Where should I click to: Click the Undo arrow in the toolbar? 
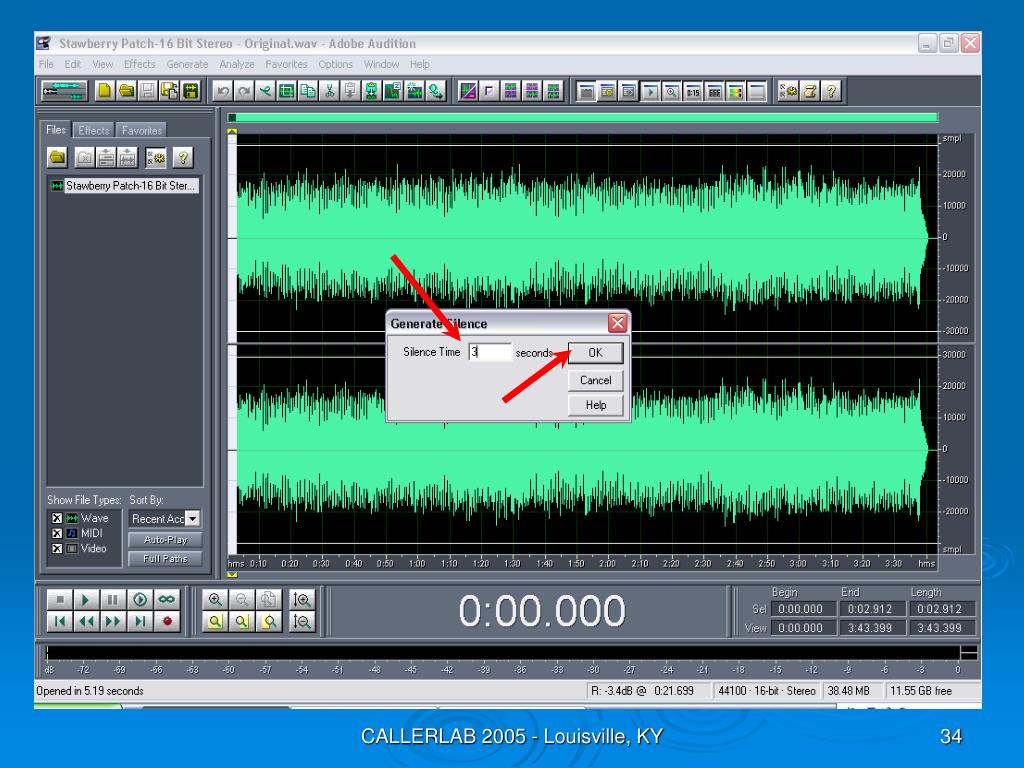(x=223, y=91)
